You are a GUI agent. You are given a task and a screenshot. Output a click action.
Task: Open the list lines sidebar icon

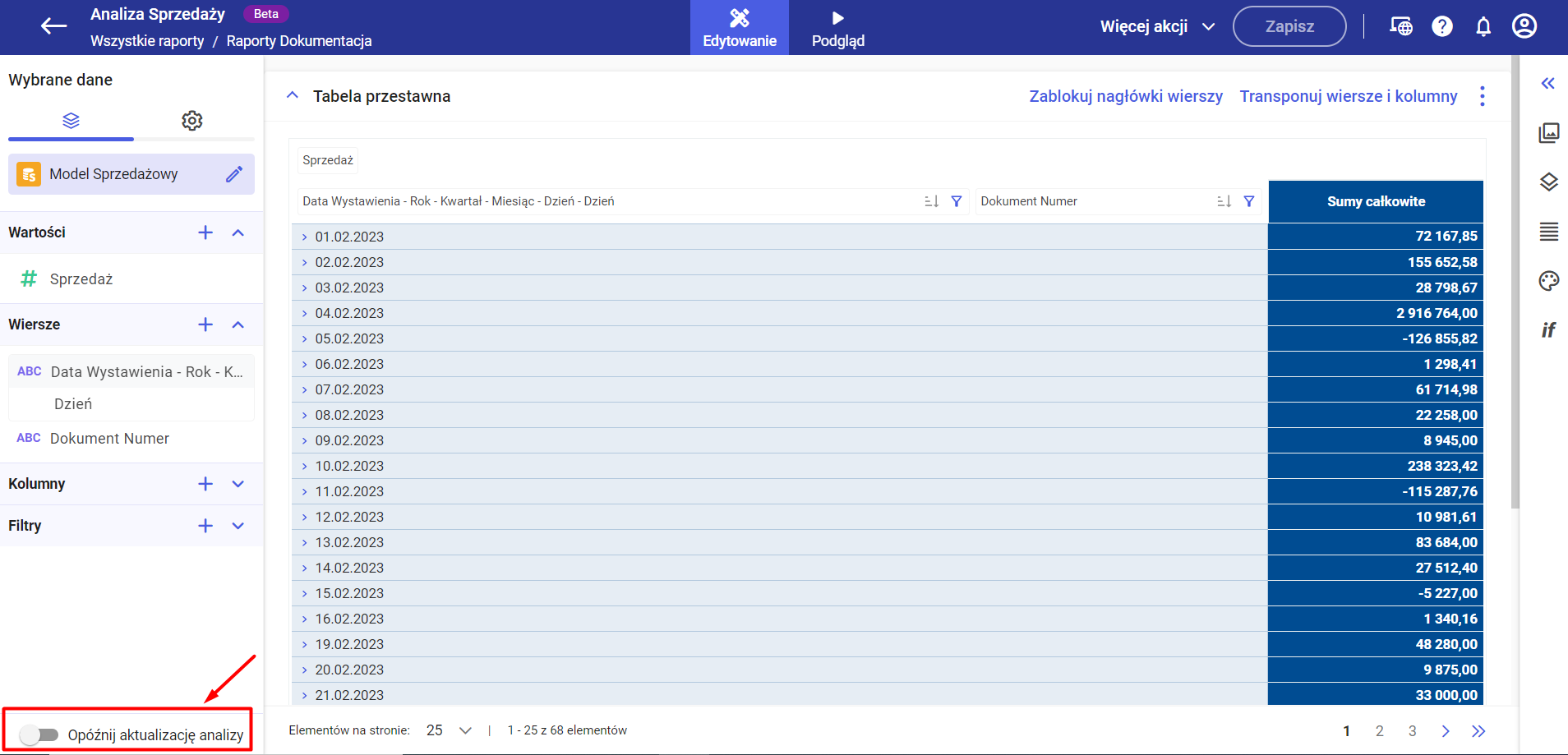pyautogui.click(x=1549, y=232)
